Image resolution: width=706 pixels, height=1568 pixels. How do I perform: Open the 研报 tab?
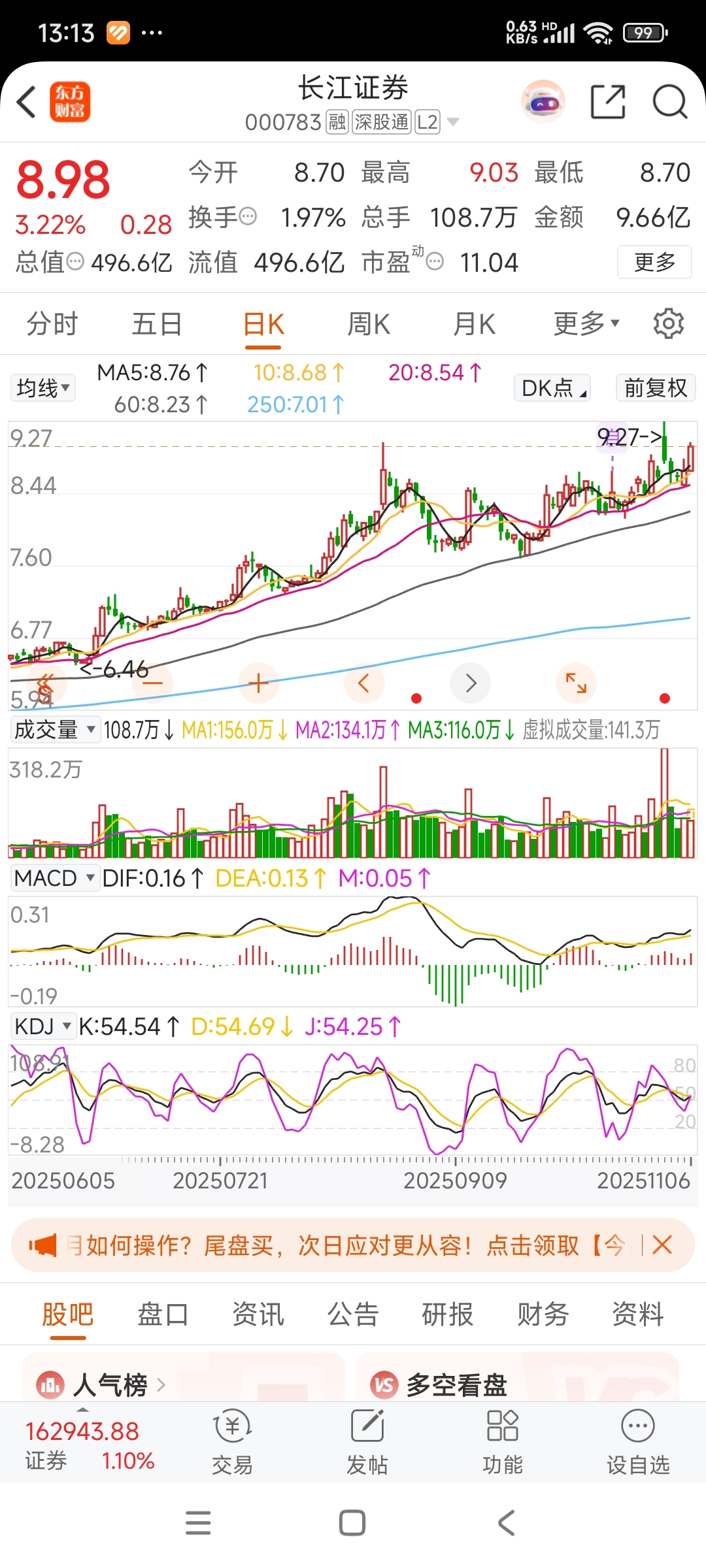pos(448,1315)
